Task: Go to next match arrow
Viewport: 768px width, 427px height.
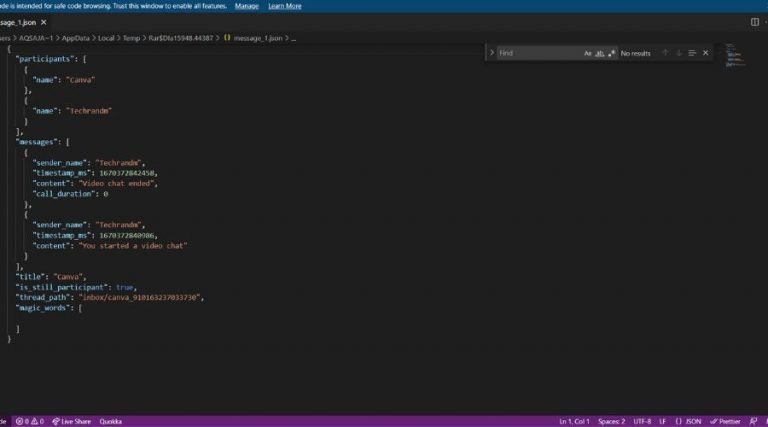Action: coord(679,53)
